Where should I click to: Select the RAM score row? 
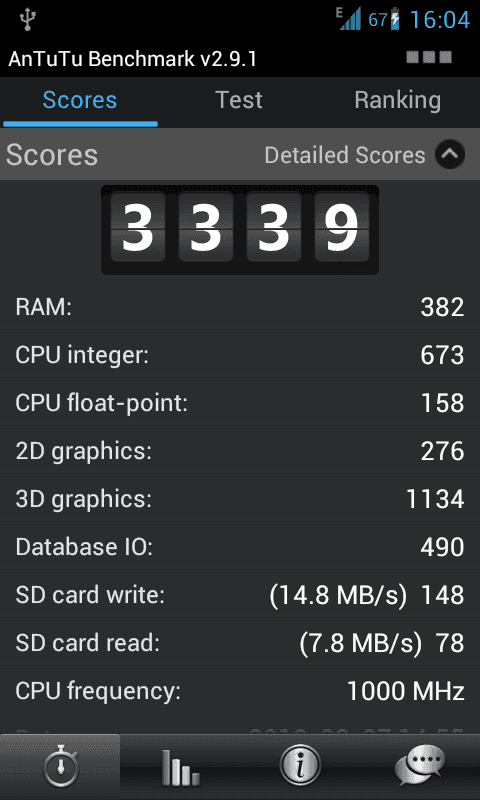pyautogui.click(x=240, y=307)
